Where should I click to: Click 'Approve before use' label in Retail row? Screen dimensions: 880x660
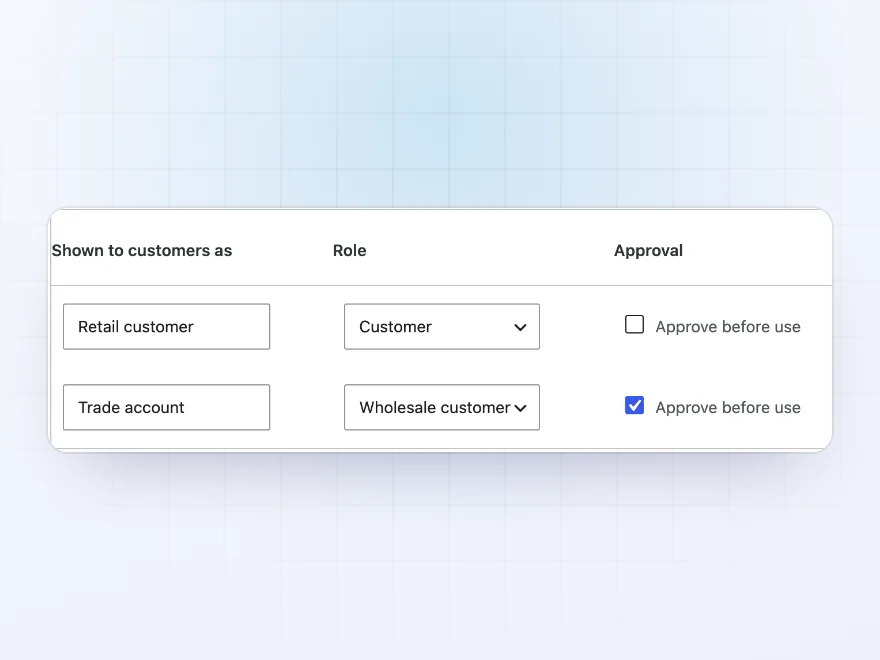728,327
